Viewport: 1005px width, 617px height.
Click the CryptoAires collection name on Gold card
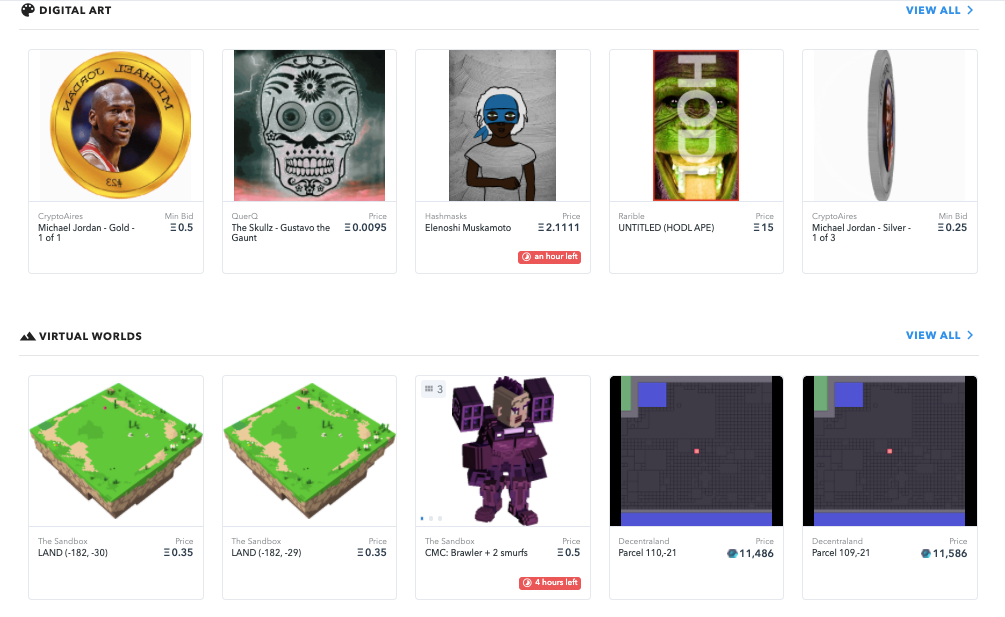tap(60, 217)
